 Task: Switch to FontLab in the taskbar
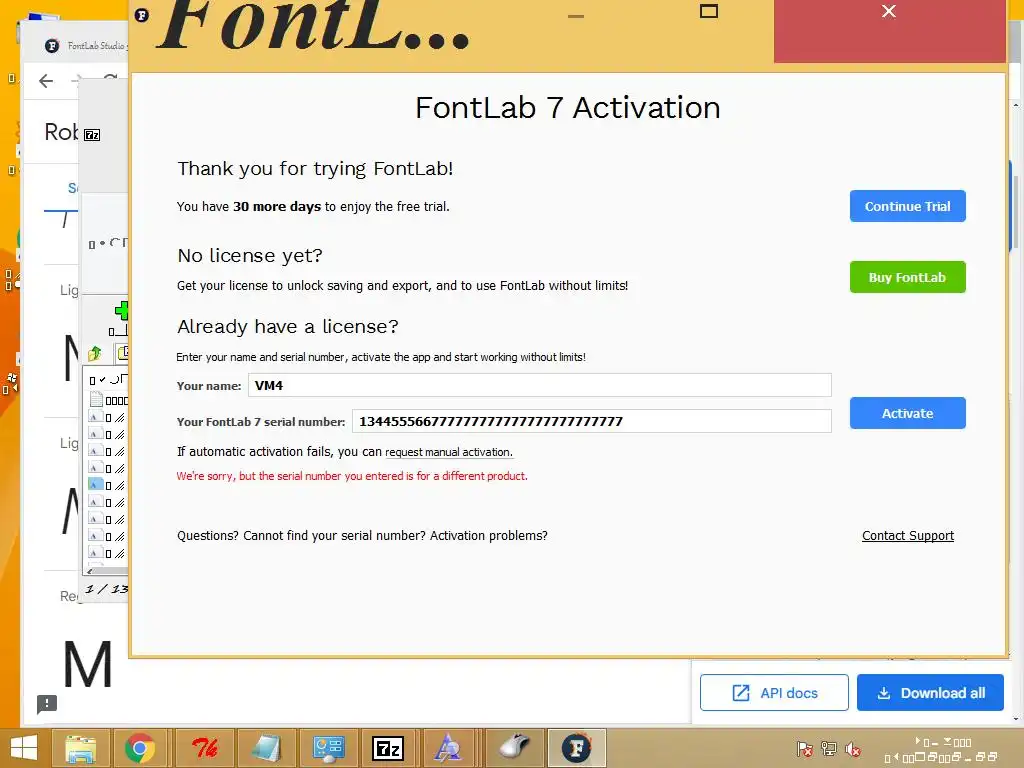coord(577,748)
